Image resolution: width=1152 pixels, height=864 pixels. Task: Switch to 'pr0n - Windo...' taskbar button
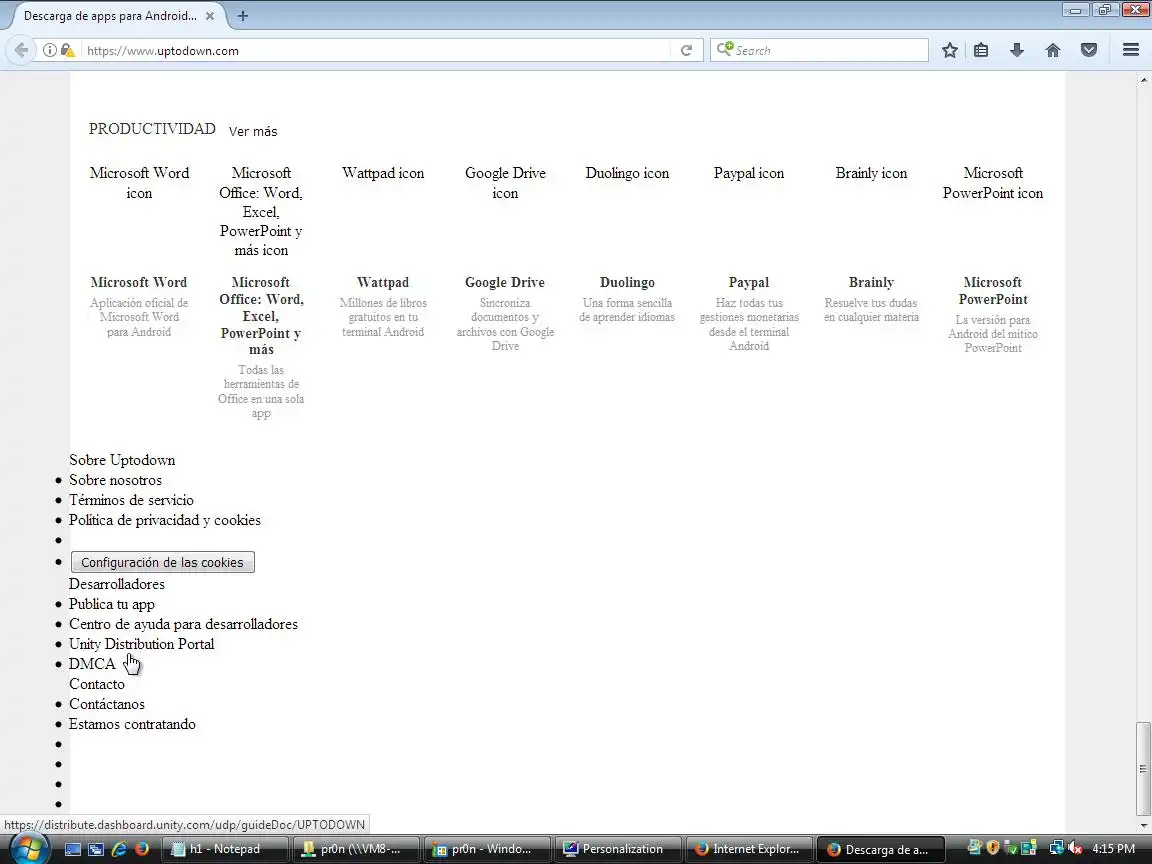tap(486, 849)
